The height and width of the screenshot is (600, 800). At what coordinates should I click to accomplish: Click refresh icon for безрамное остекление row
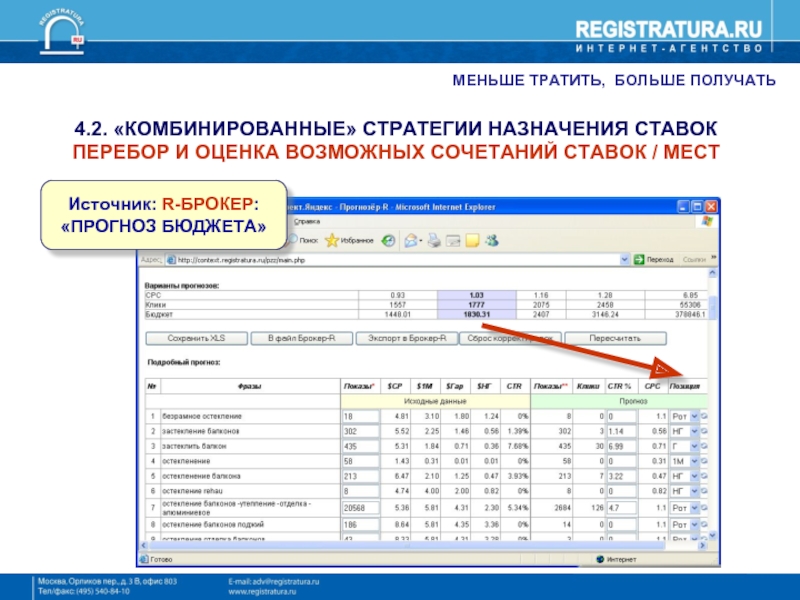pyautogui.click(x=704, y=416)
